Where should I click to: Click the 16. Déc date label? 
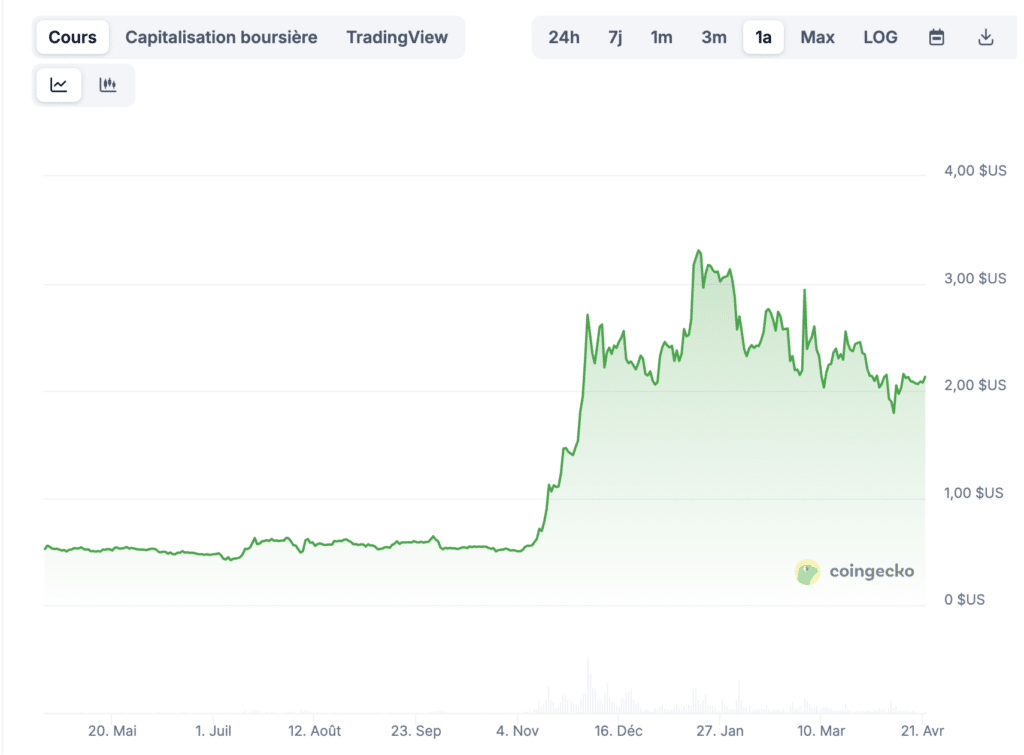pyautogui.click(x=618, y=731)
